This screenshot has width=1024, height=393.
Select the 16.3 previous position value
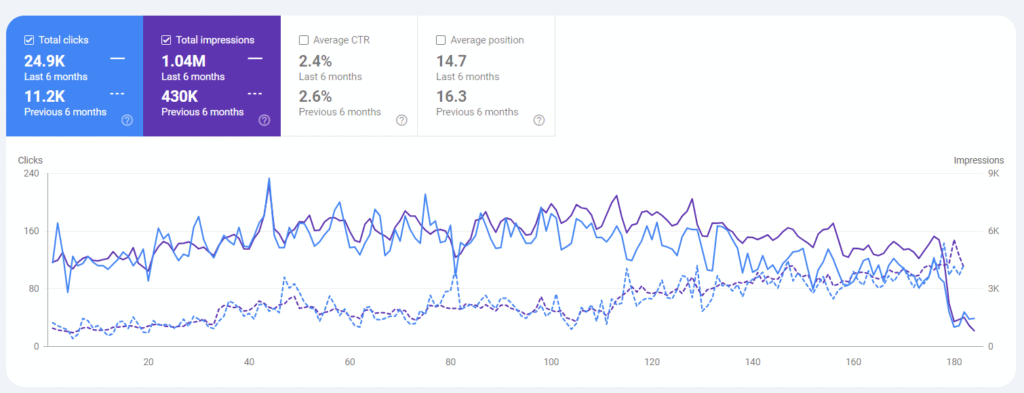(x=450, y=97)
